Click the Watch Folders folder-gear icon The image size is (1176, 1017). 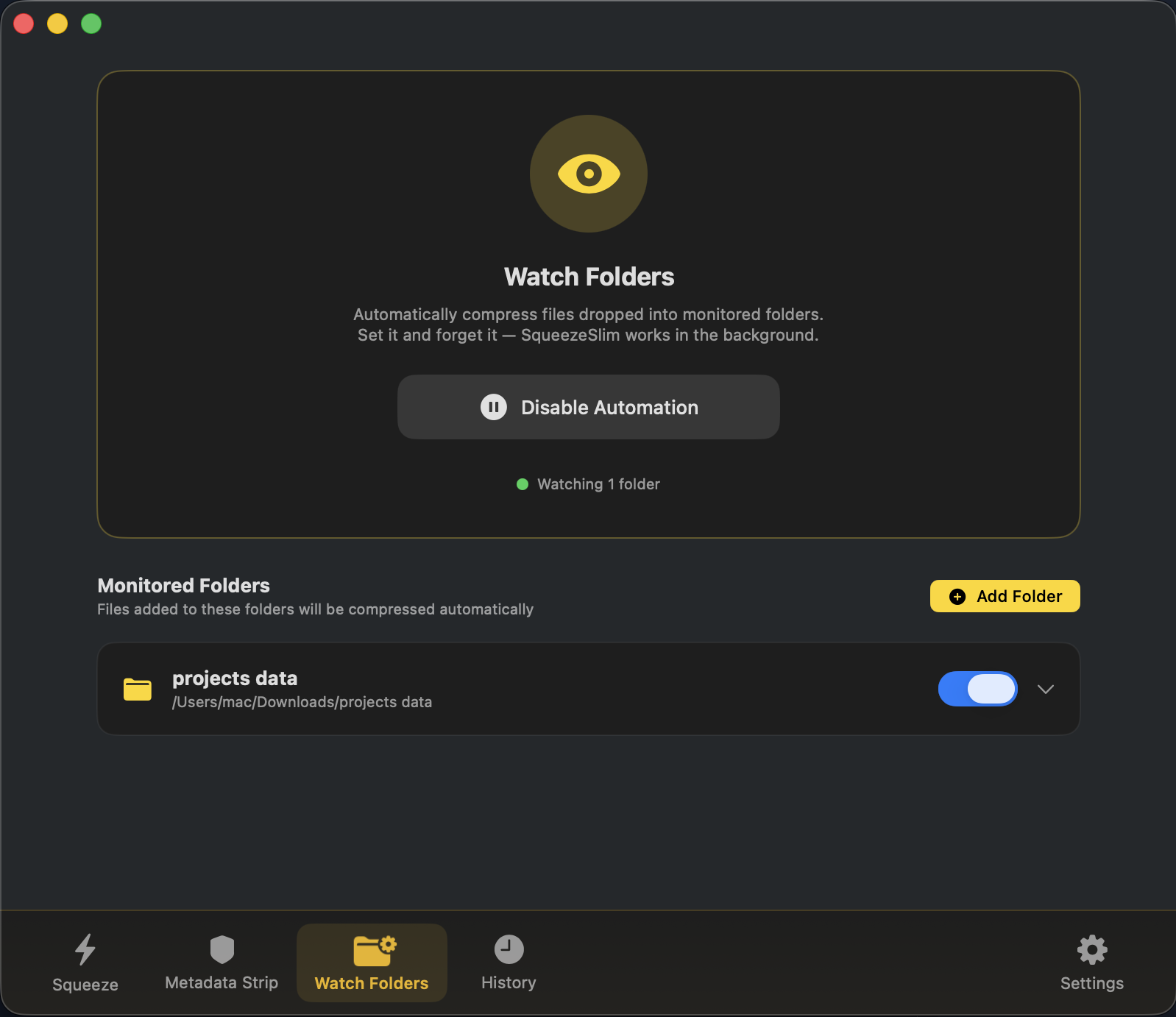coord(374,950)
